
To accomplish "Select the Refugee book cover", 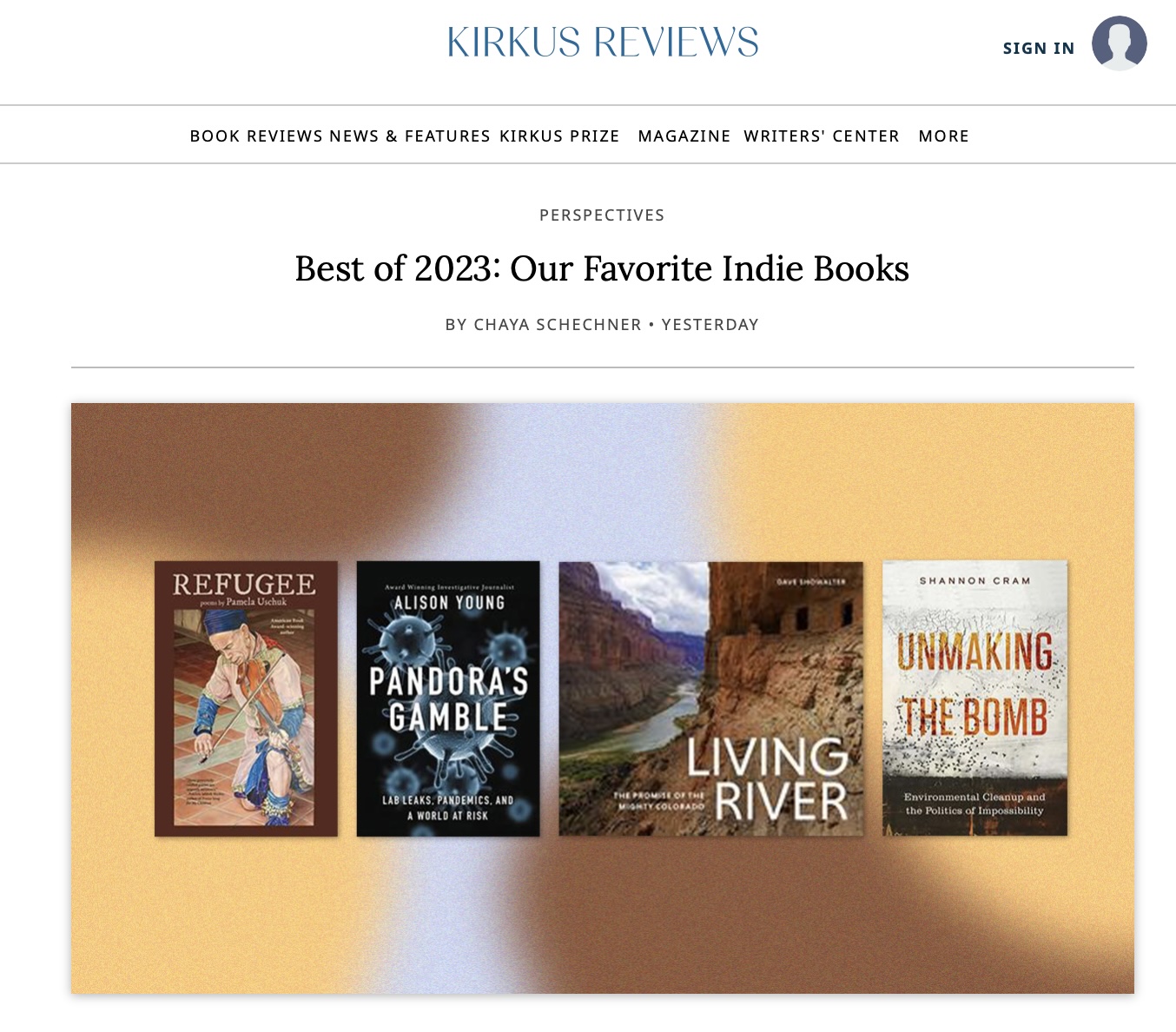I will click(x=246, y=698).
